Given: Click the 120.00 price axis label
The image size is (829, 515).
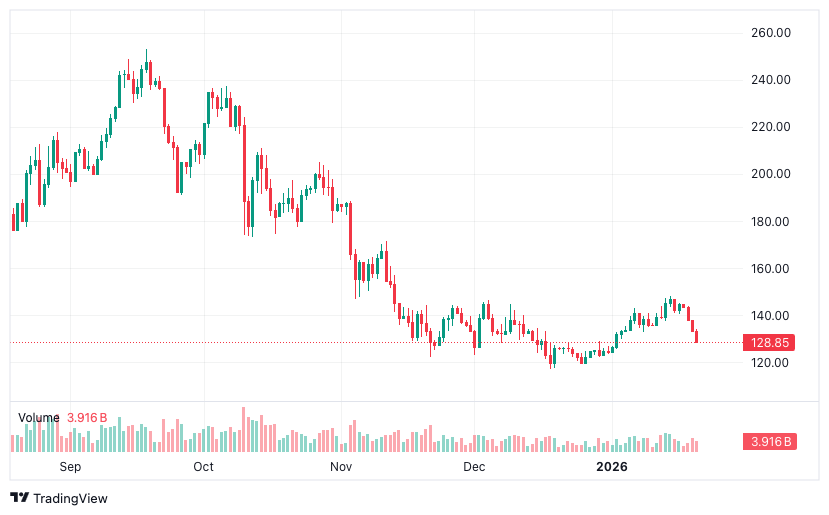Looking at the screenshot, I should coord(771,363).
